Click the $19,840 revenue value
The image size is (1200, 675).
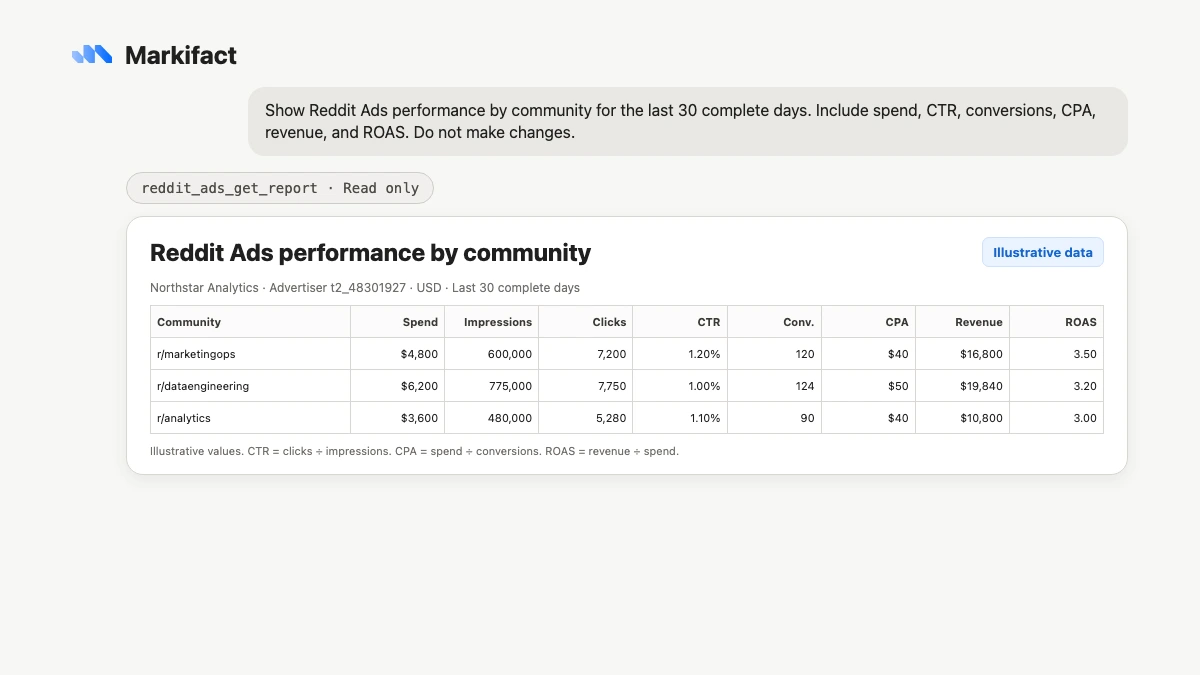(981, 386)
